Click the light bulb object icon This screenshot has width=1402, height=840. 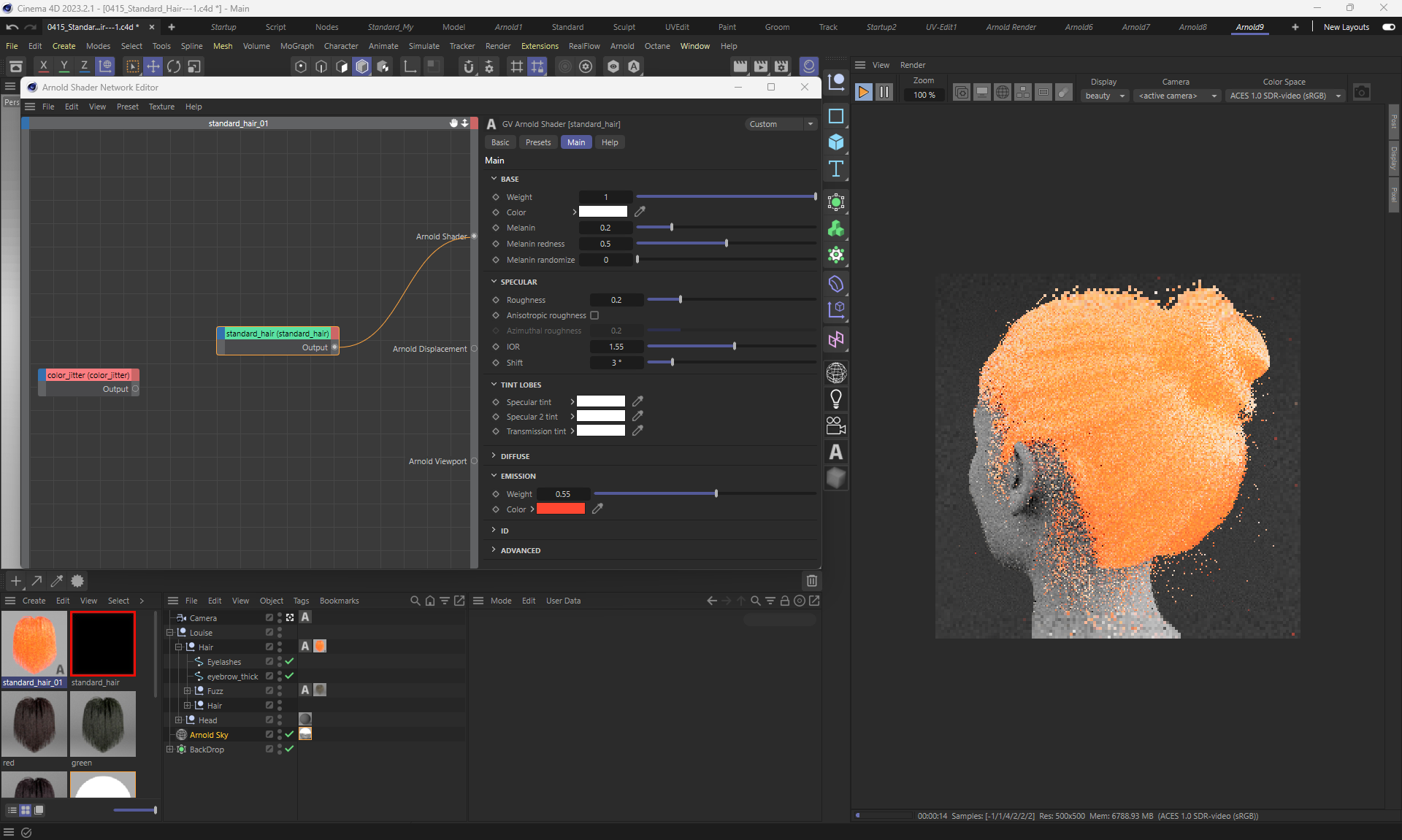836,399
